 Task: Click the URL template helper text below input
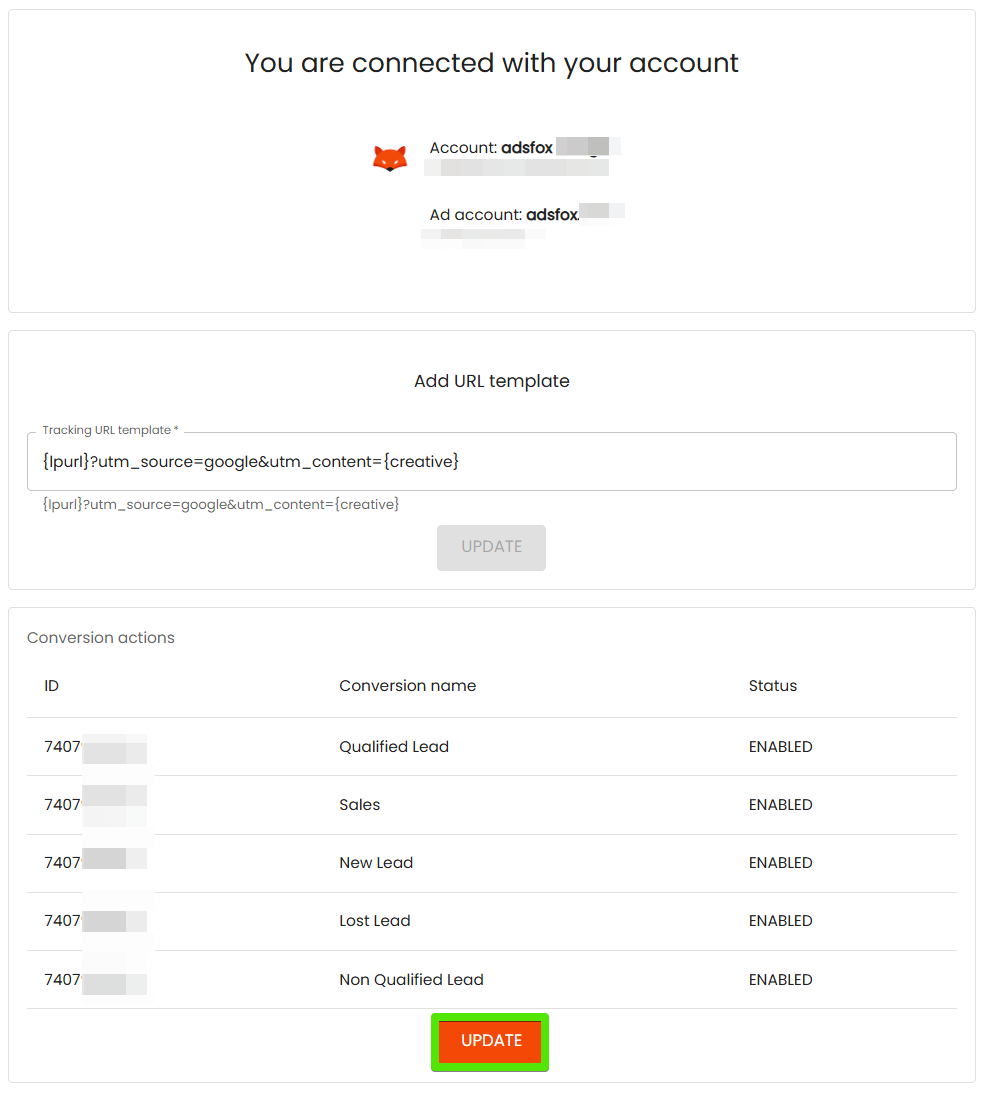click(221, 505)
